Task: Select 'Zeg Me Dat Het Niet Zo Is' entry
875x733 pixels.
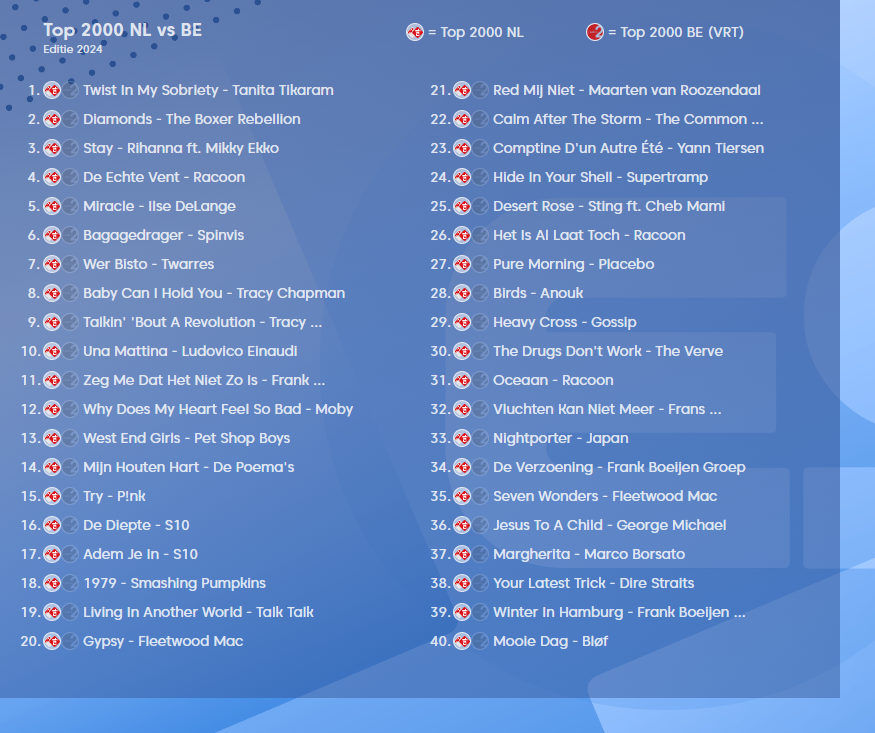Action: coord(204,380)
